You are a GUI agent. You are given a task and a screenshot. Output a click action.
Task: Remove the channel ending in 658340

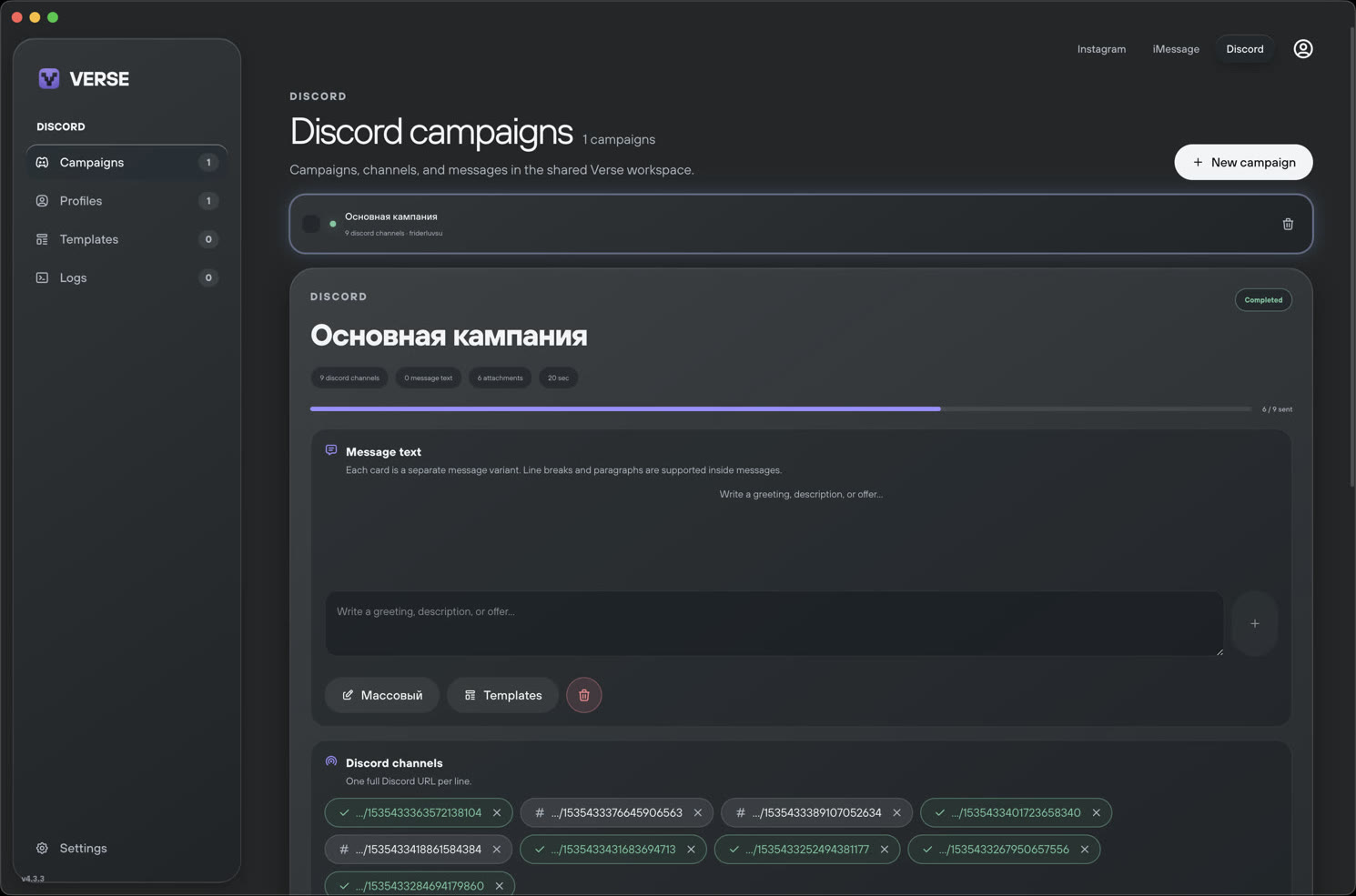pos(1097,812)
